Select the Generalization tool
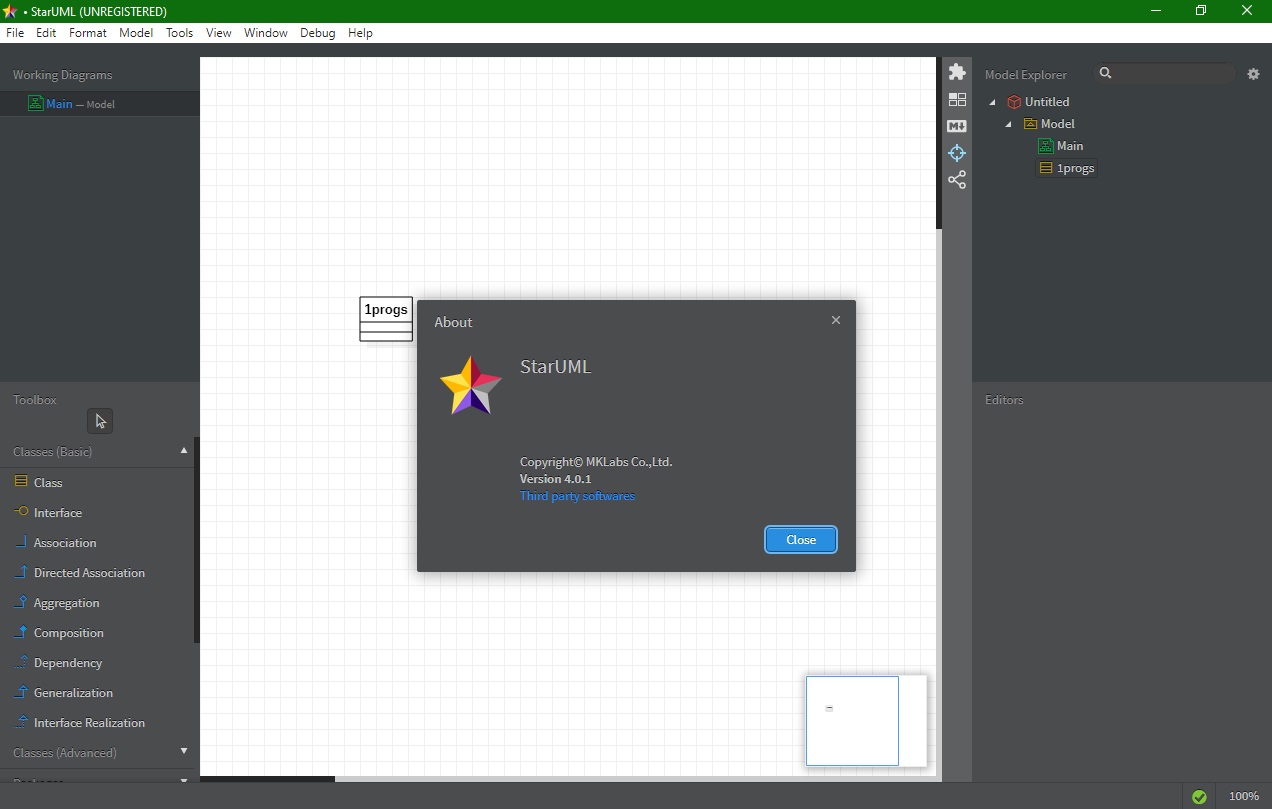This screenshot has width=1272, height=809. [x=96, y=692]
